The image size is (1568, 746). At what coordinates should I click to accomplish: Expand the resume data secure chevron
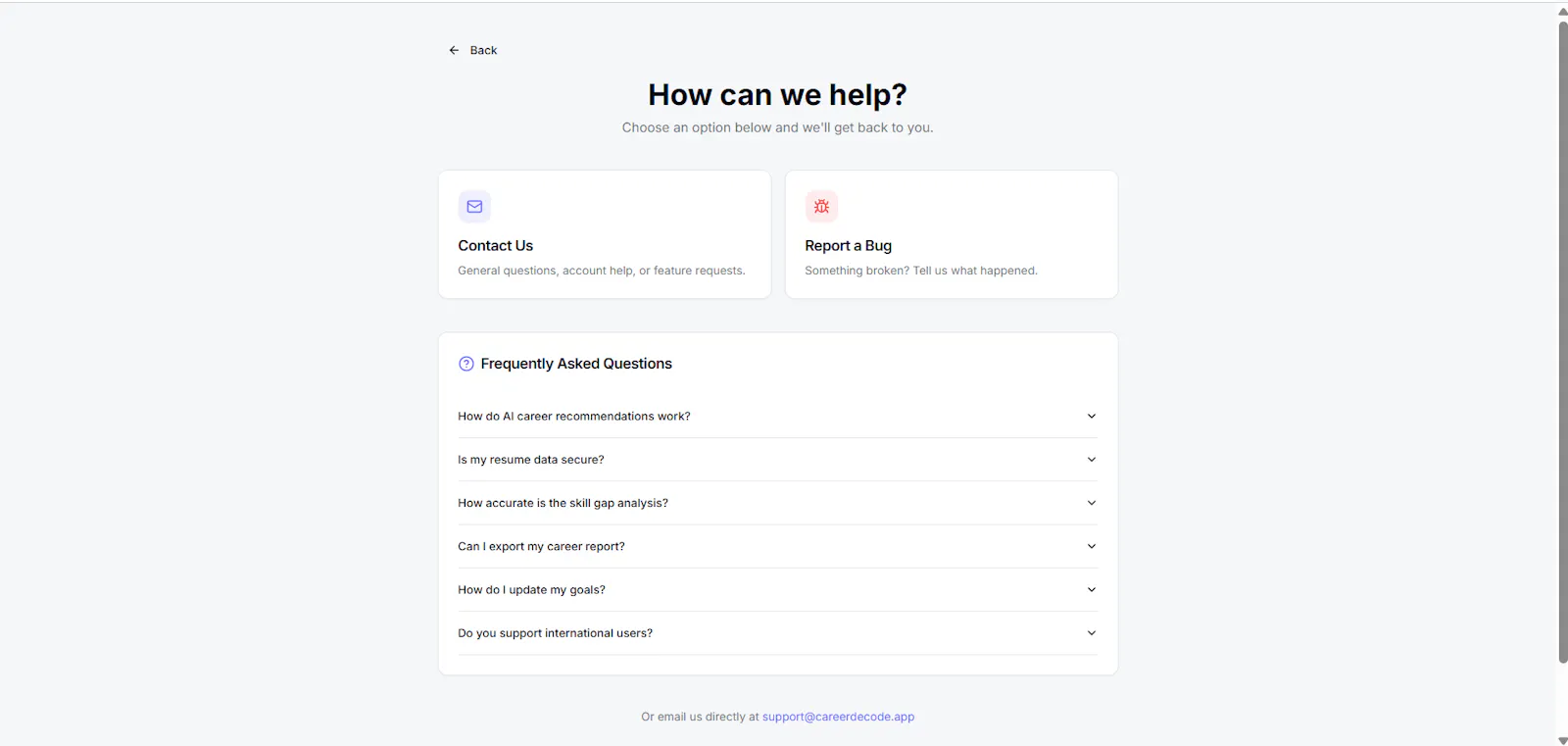click(x=1092, y=460)
